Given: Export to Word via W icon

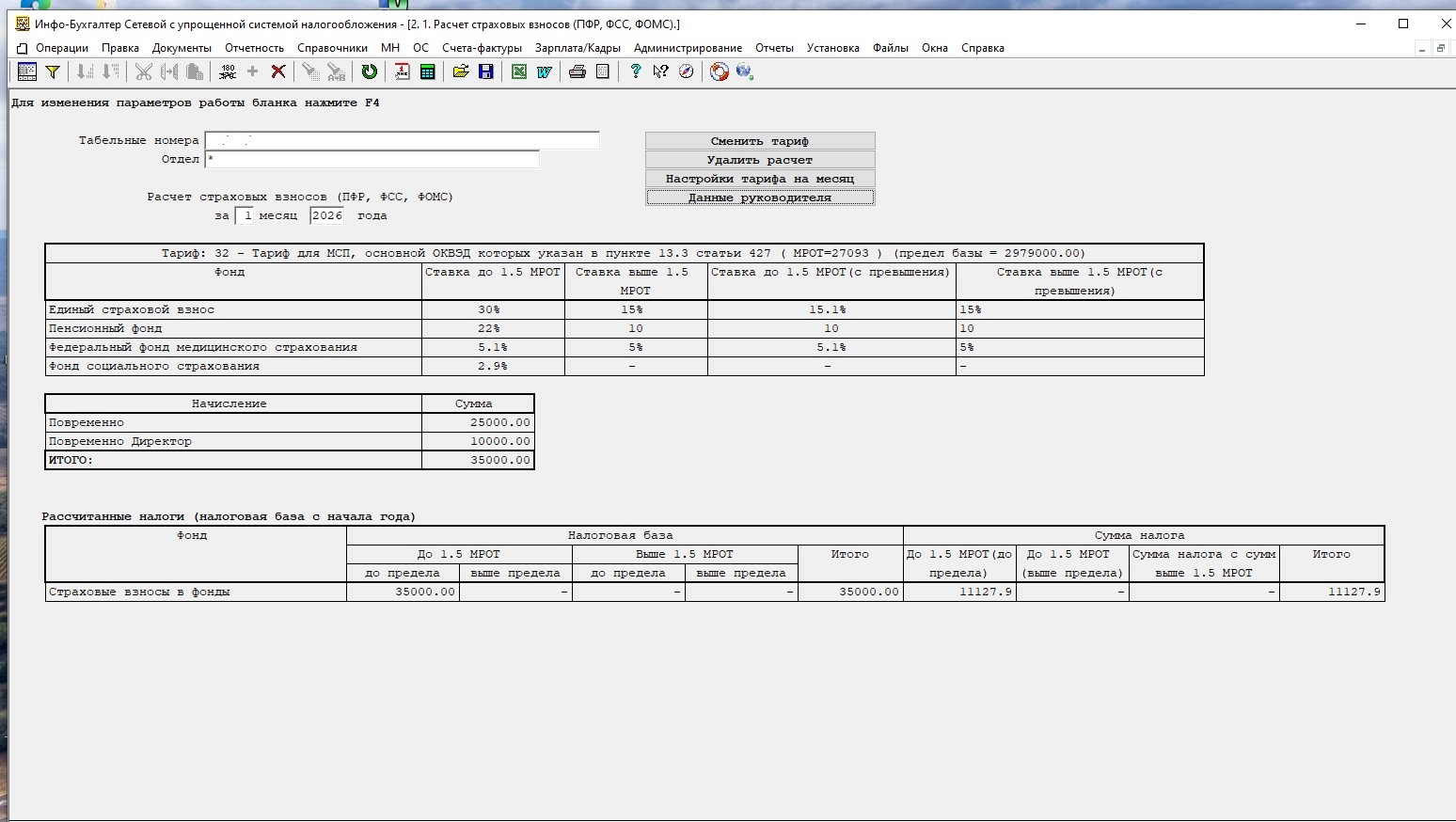Looking at the screenshot, I should [544, 71].
